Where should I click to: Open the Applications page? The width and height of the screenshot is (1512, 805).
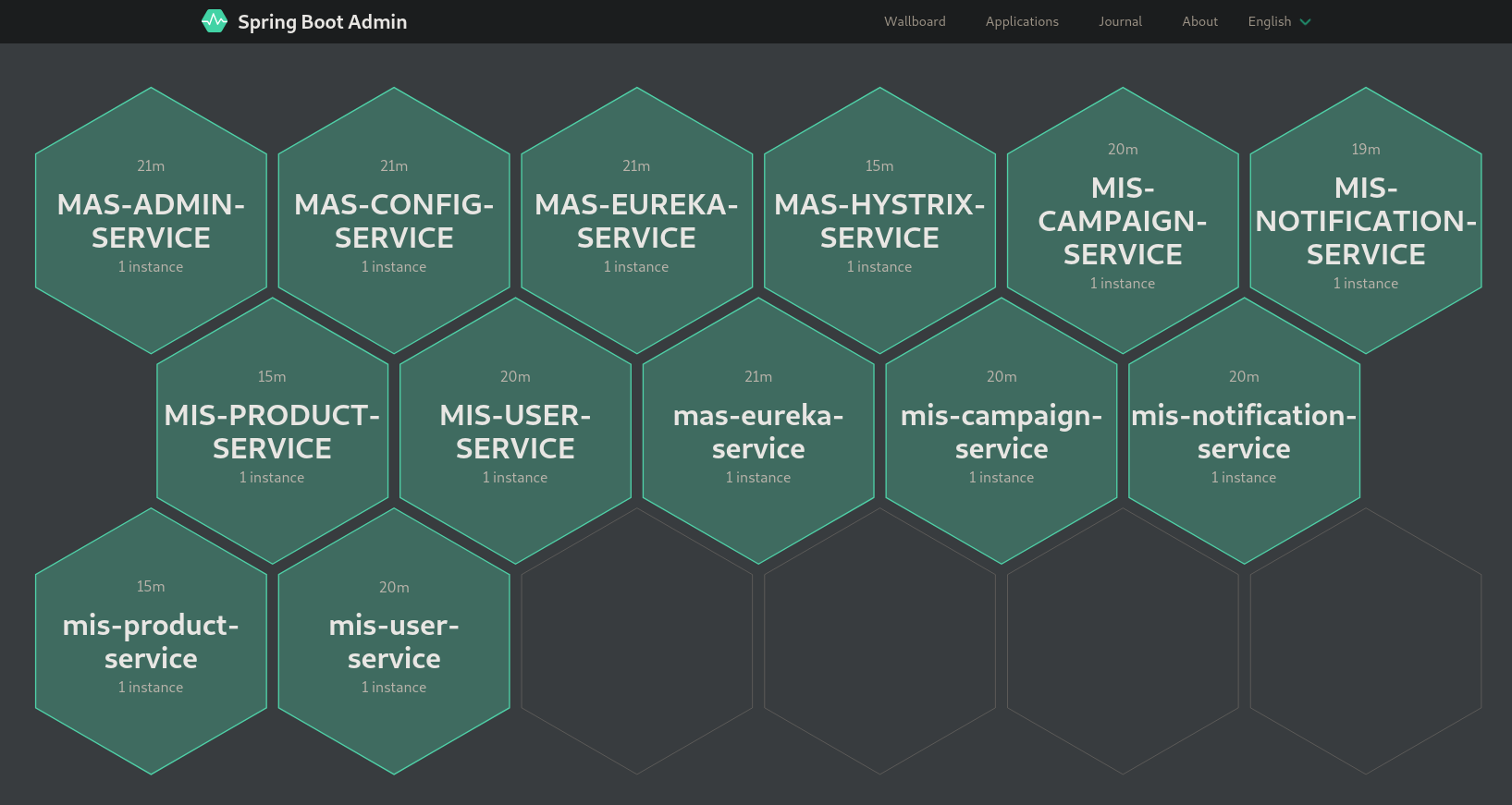[1022, 21]
